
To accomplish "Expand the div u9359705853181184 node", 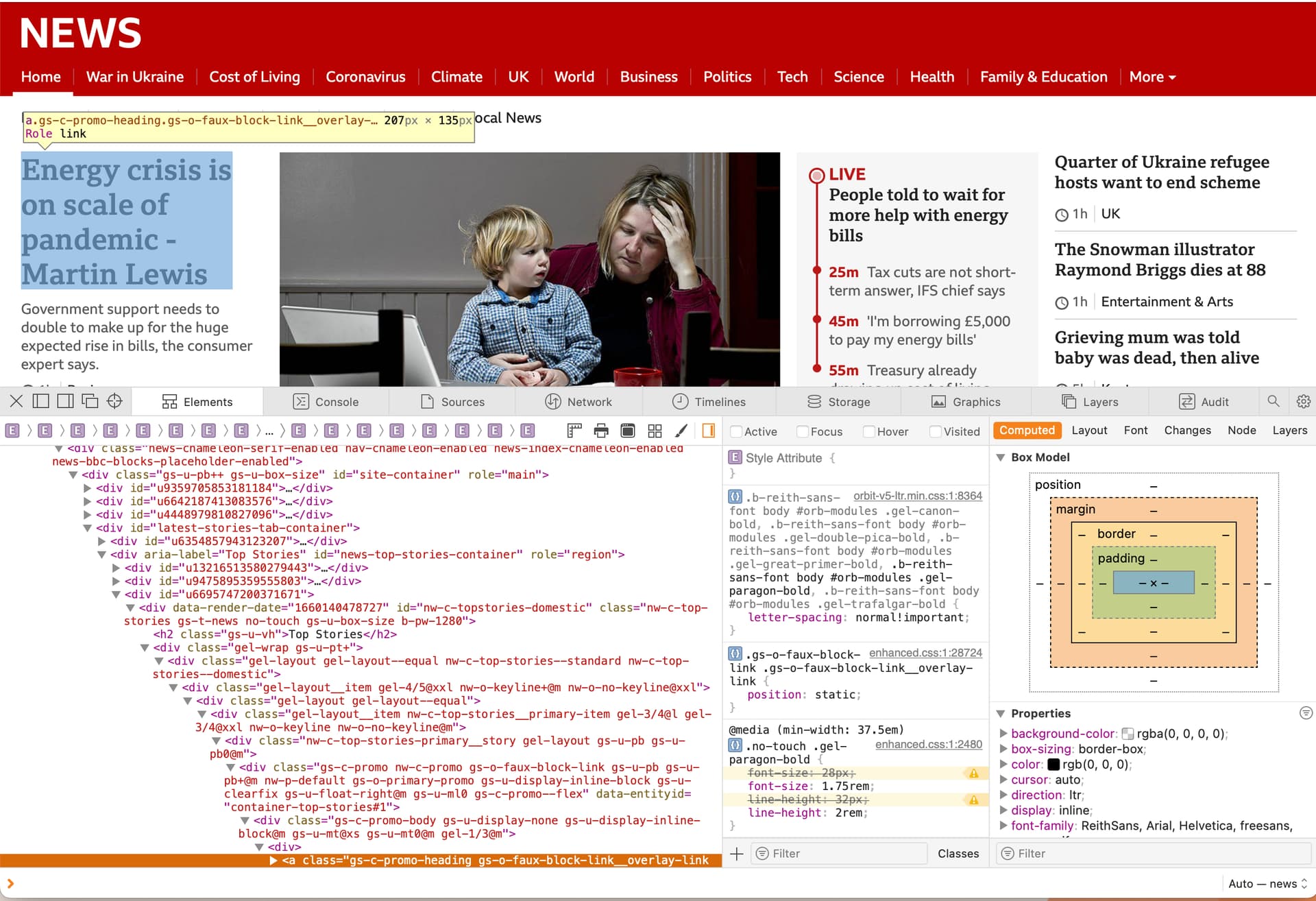I will [87, 488].
